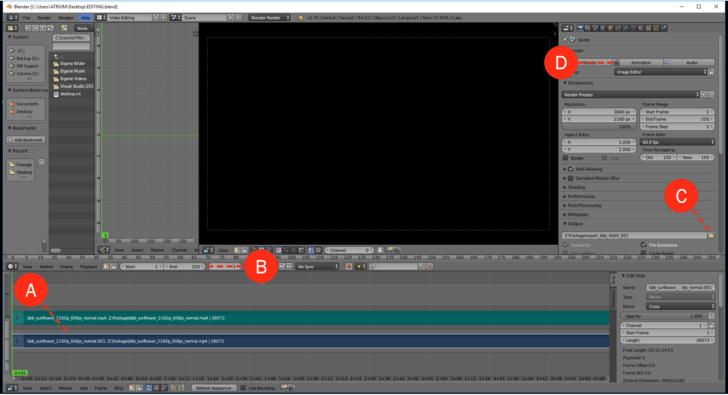
Task: Open the No Sync dropdown
Action: [318, 266]
